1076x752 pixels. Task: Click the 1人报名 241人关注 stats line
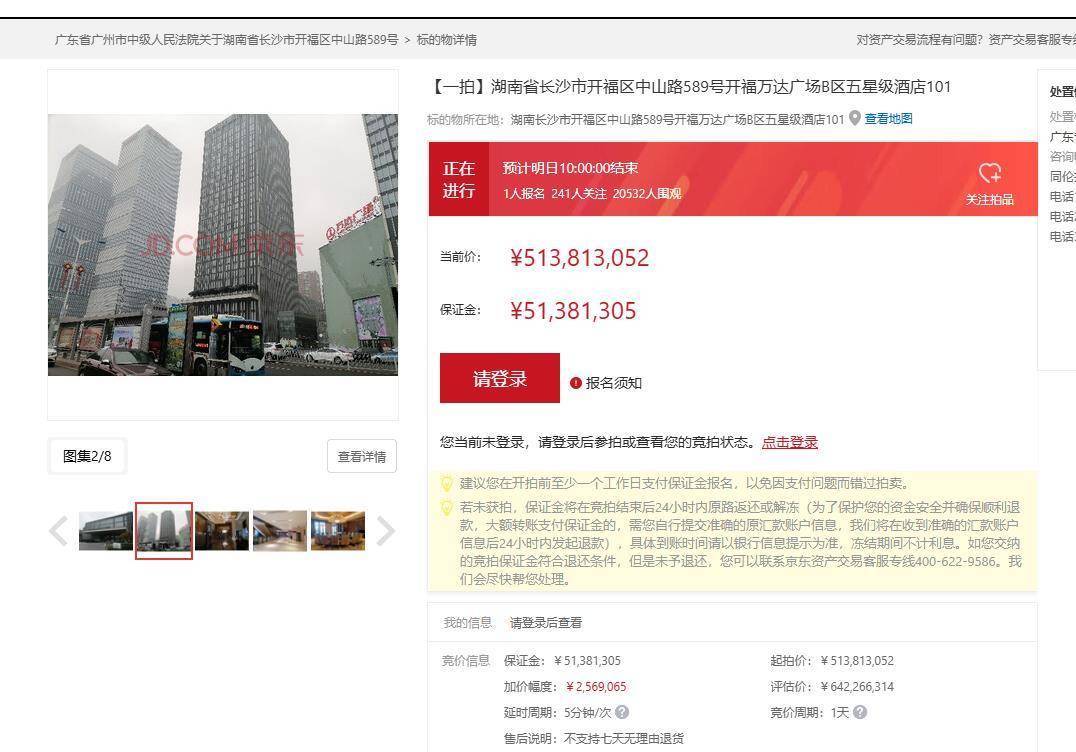point(592,193)
